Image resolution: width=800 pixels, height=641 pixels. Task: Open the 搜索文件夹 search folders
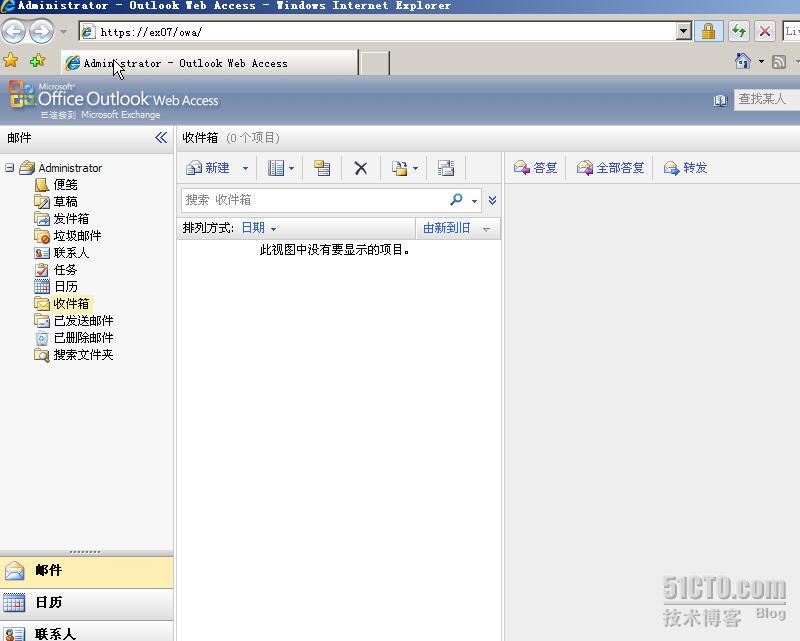[83, 354]
